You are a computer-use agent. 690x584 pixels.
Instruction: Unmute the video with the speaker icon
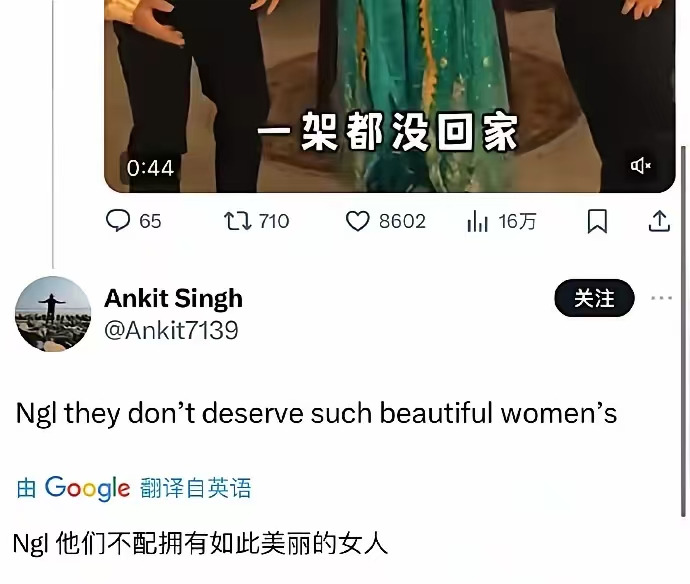coord(640,166)
